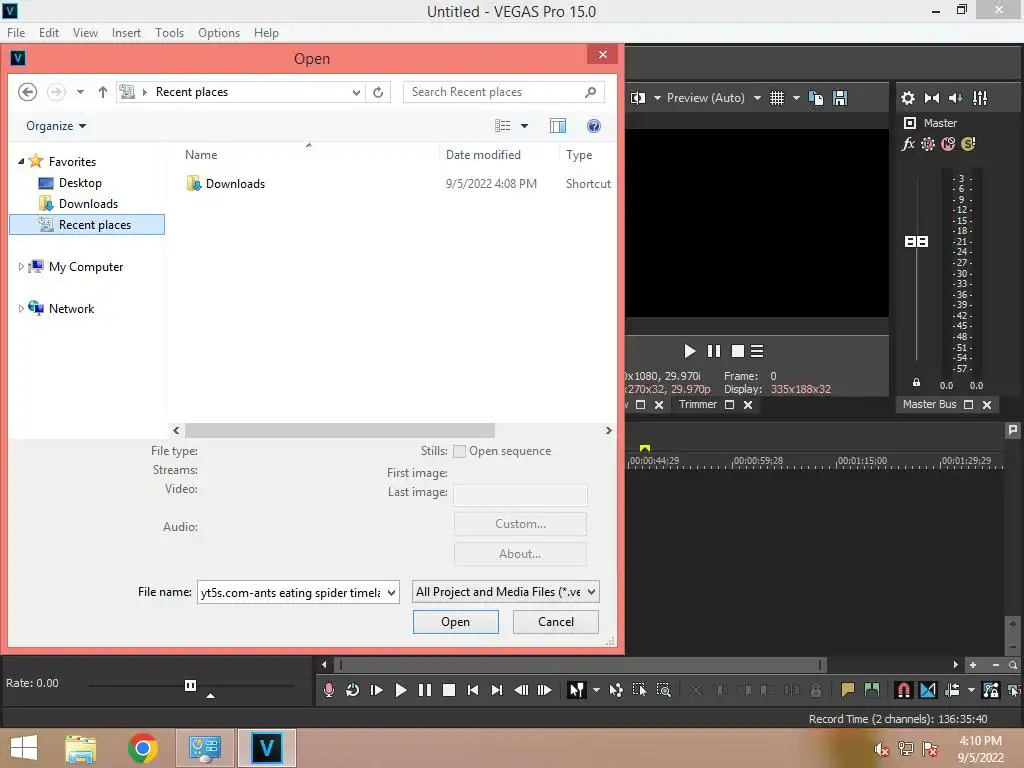The image size is (1024, 768).
Task: Click Go to End button in transport
Action: point(497,690)
